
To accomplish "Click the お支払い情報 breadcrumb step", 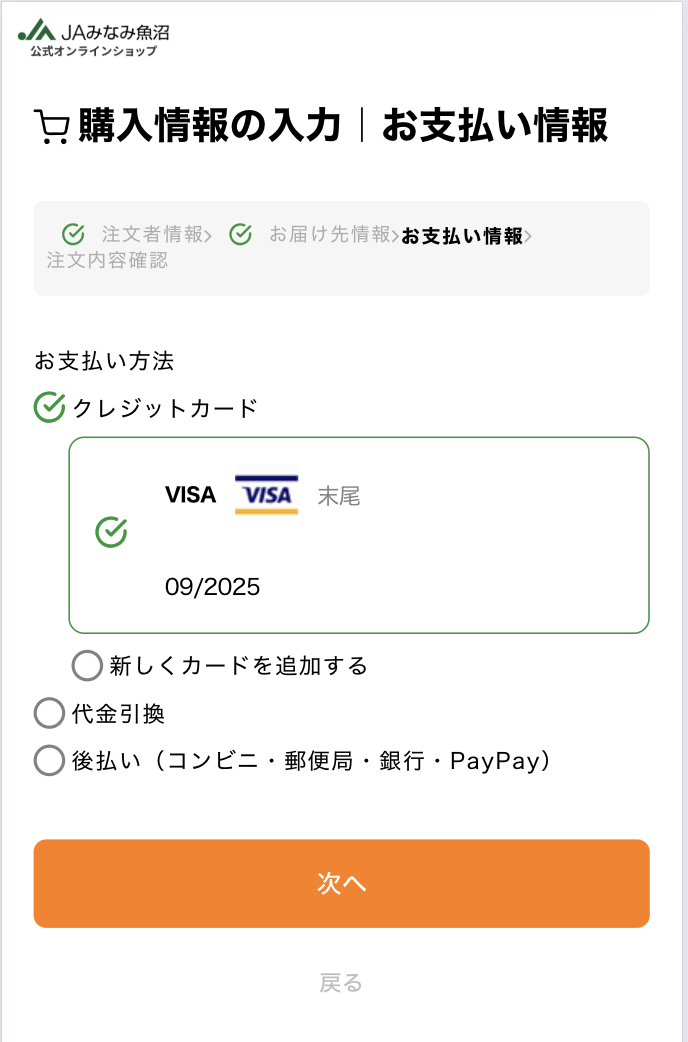I will click(462, 237).
